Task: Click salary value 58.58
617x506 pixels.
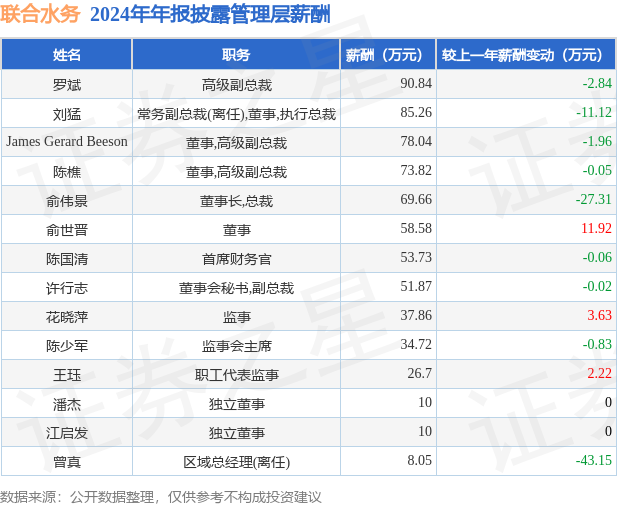Action: click(x=416, y=228)
